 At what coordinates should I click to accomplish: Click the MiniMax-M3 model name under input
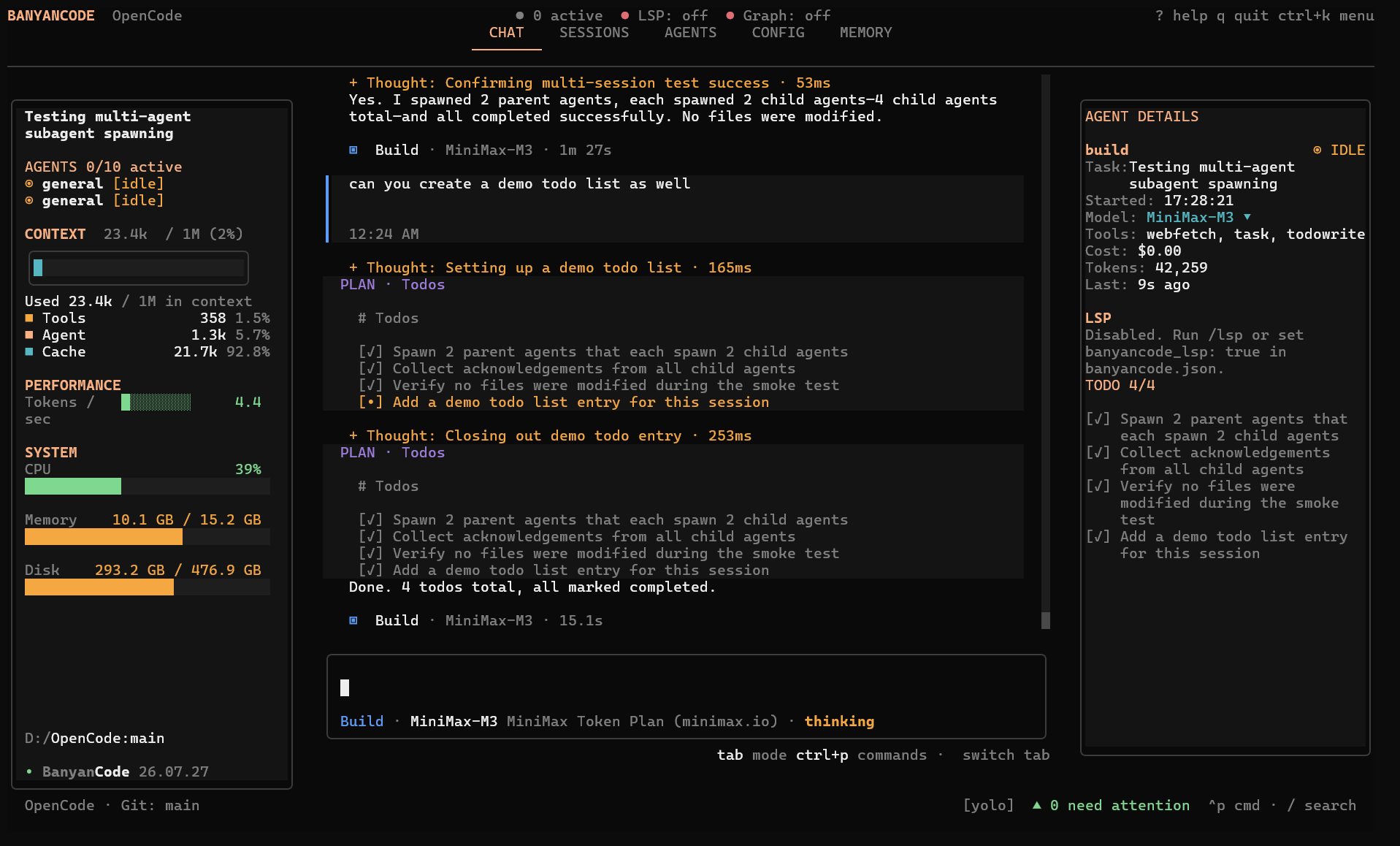click(454, 721)
